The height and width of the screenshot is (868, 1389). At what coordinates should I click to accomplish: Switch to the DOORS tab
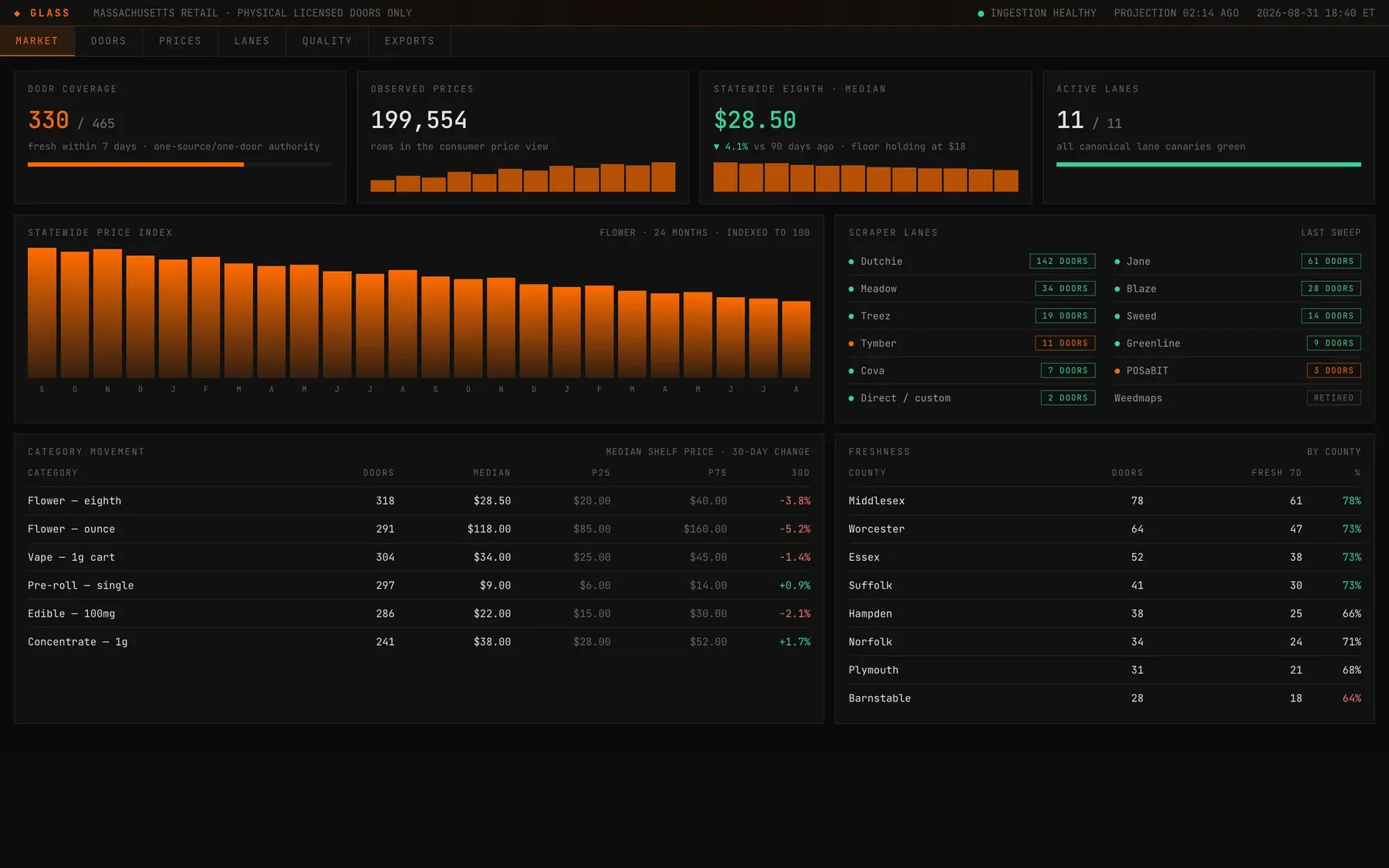click(x=109, y=41)
